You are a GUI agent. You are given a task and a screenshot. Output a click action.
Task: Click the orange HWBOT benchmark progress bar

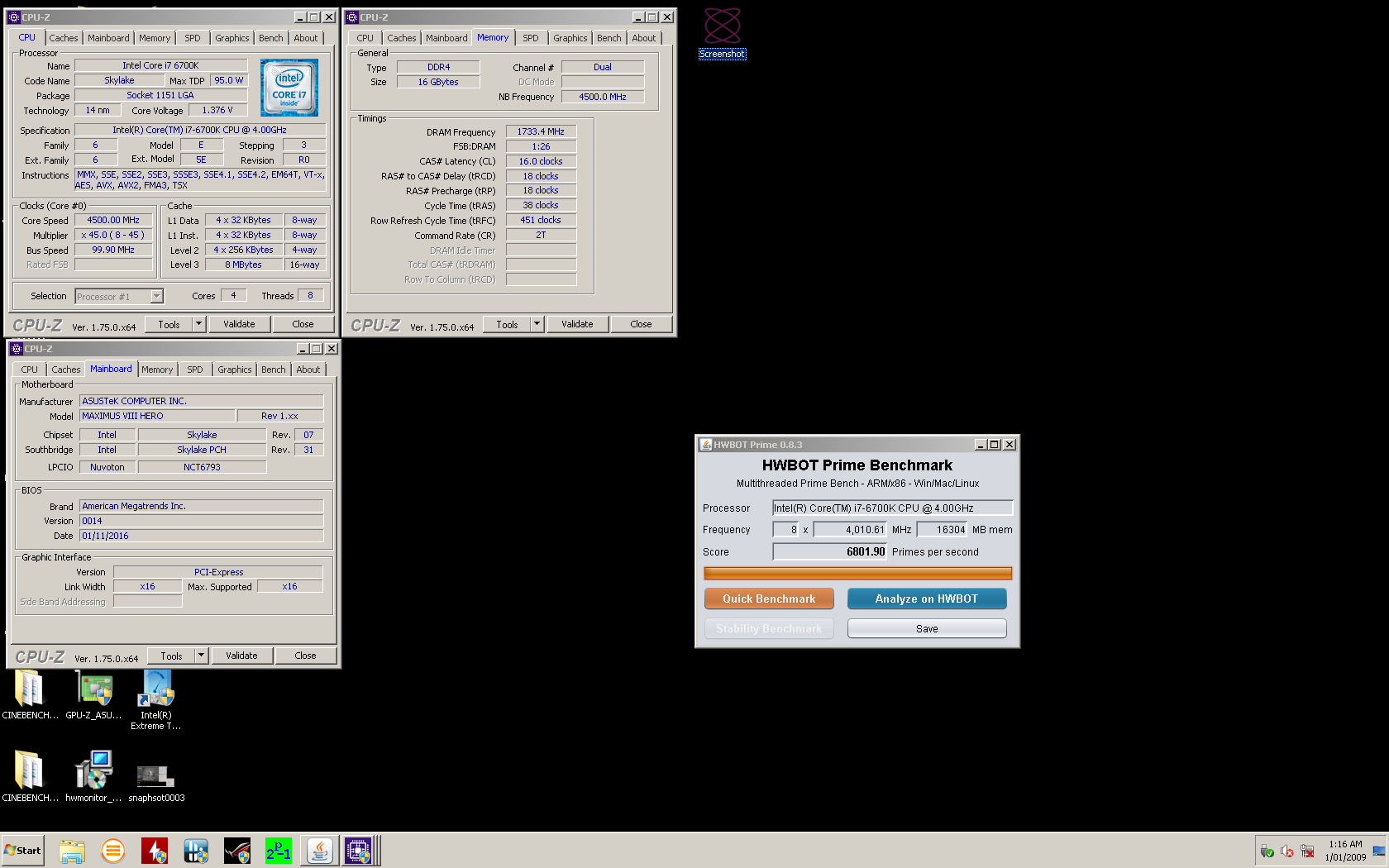857,573
